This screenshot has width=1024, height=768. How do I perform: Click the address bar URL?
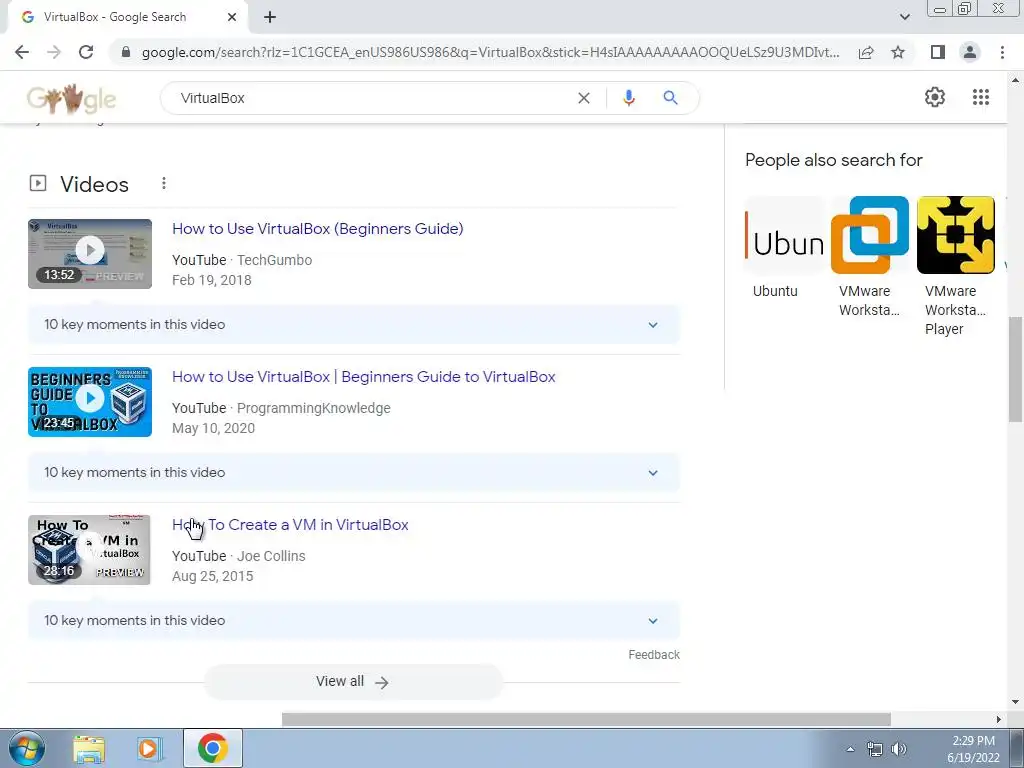tap(490, 52)
